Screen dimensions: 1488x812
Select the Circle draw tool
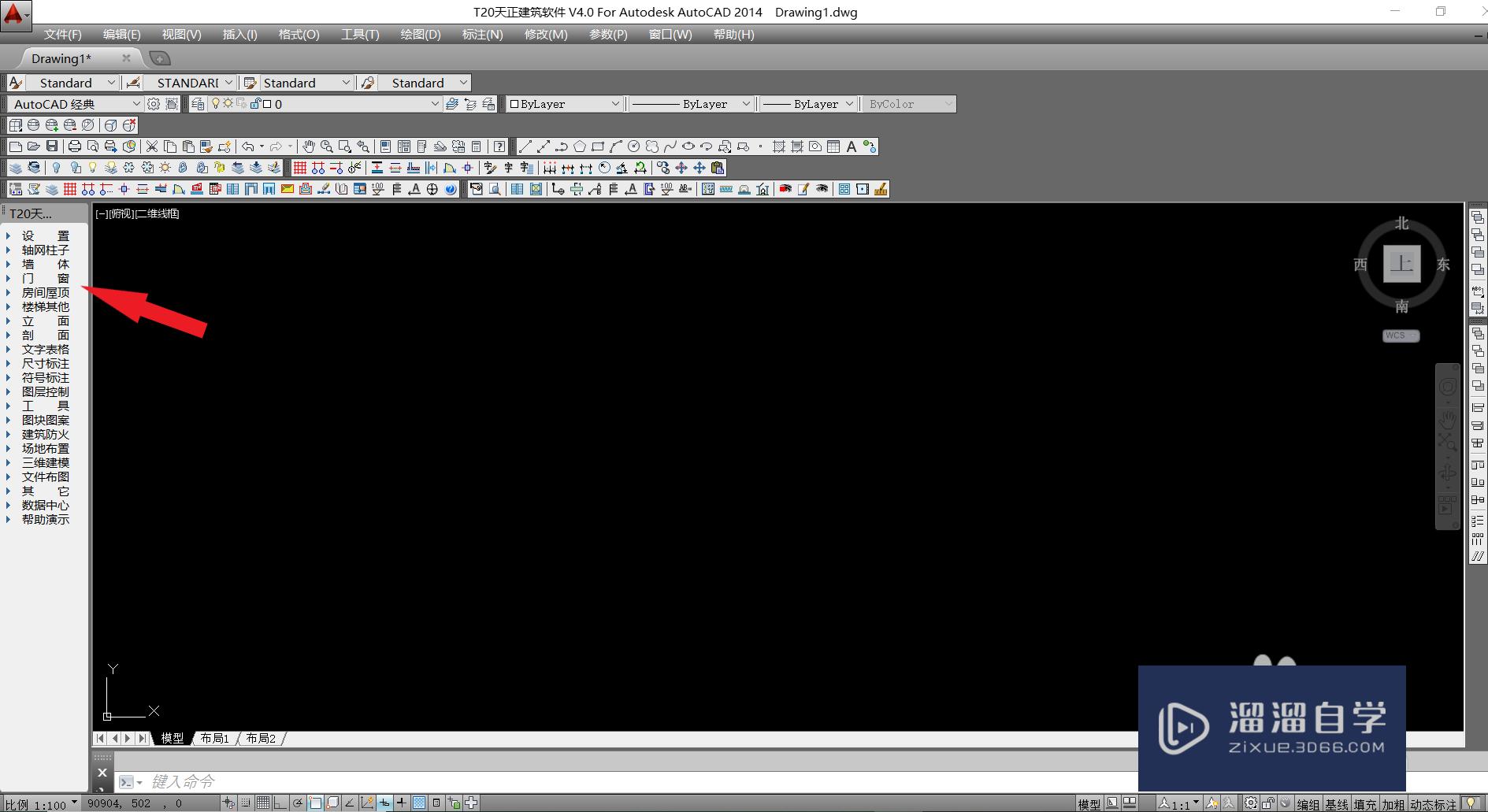coord(634,146)
